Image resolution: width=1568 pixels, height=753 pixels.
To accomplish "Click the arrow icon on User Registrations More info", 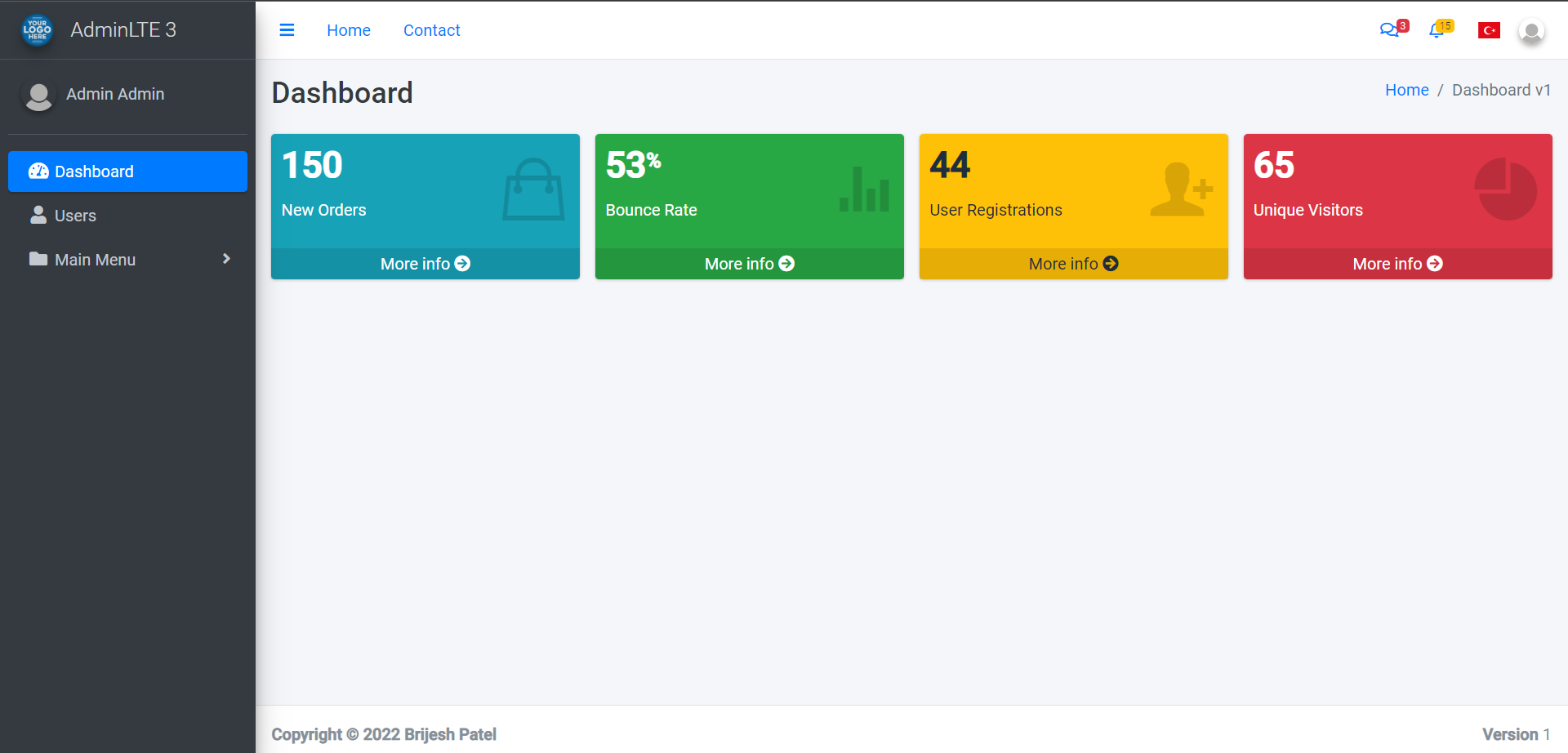I will click(1111, 264).
